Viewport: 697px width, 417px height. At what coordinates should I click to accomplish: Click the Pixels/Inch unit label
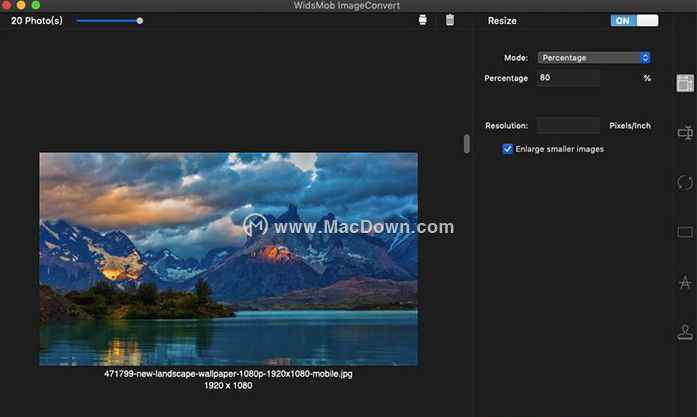click(630, 125)
